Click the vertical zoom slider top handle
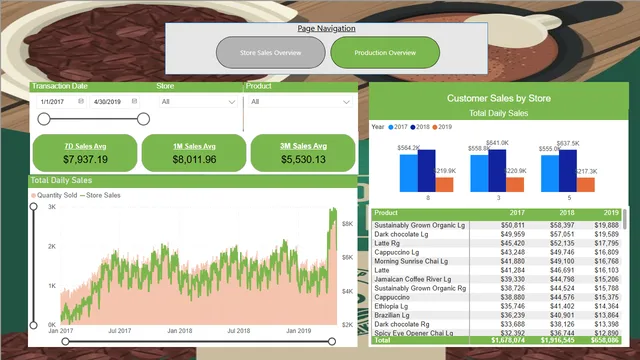640x360 pixels. point(33,207)
